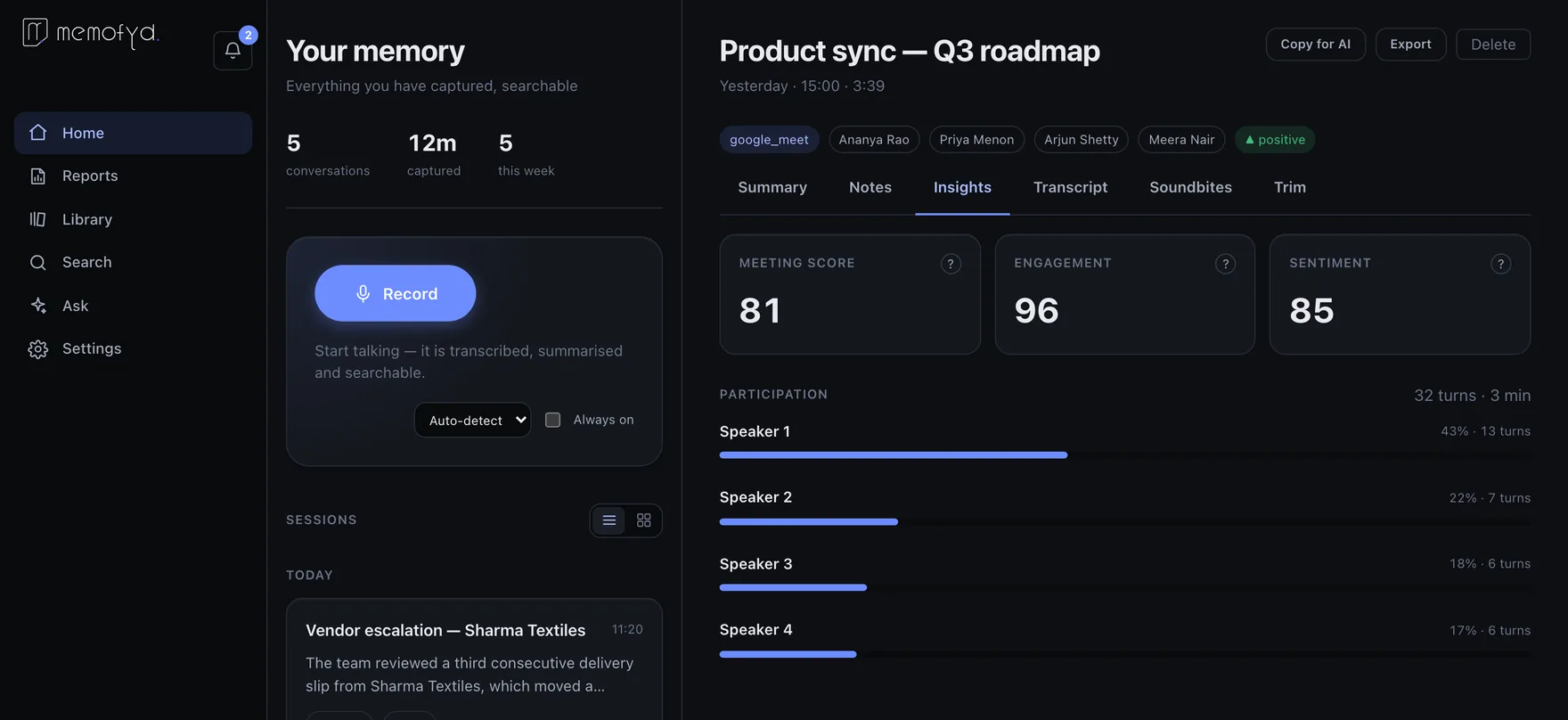Viewport: 1568px width, 720px height.
Task: Select the Insights tab
Action: pos(962,187)
